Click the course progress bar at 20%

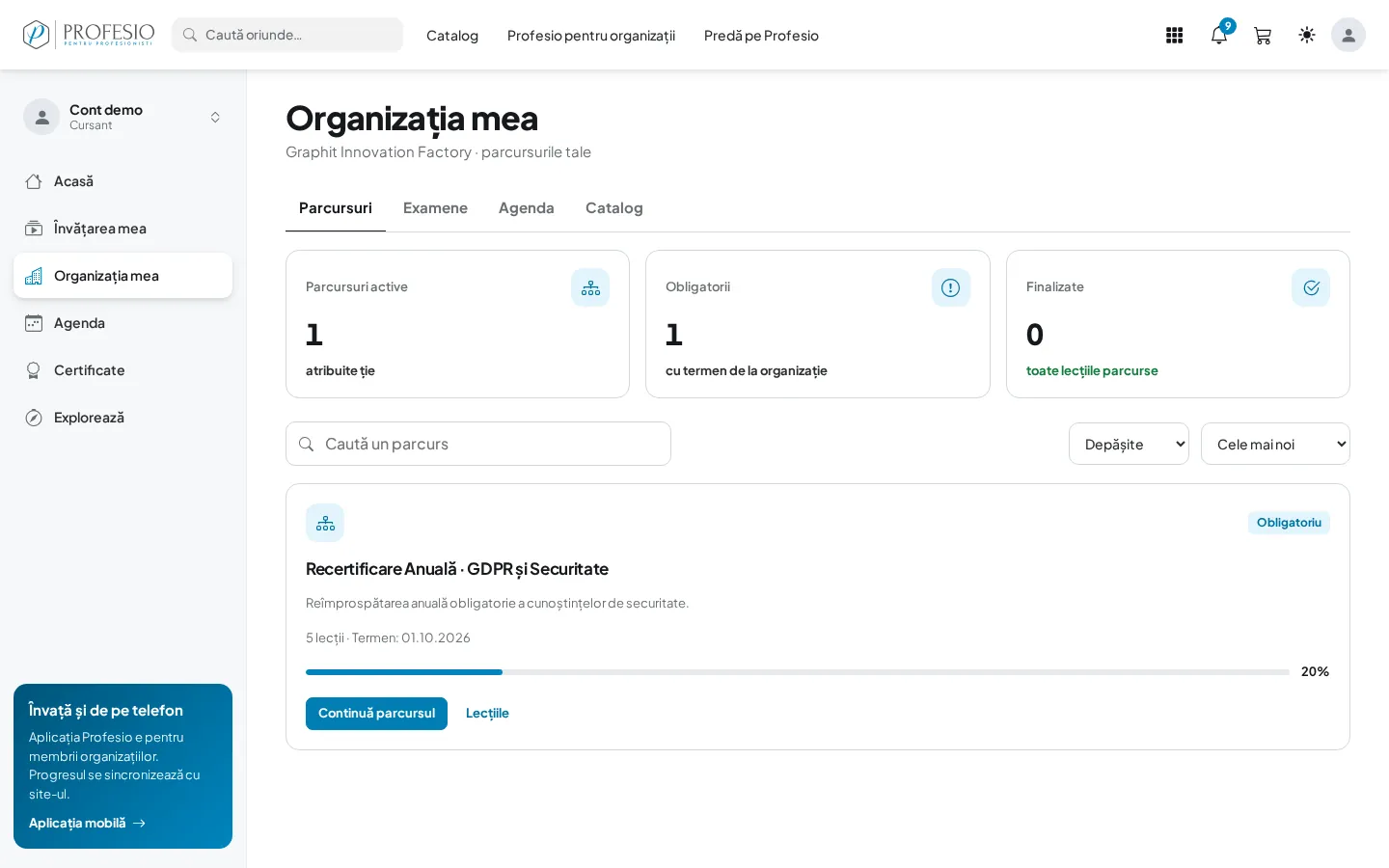pyautogui.click(x=798, y=672)
